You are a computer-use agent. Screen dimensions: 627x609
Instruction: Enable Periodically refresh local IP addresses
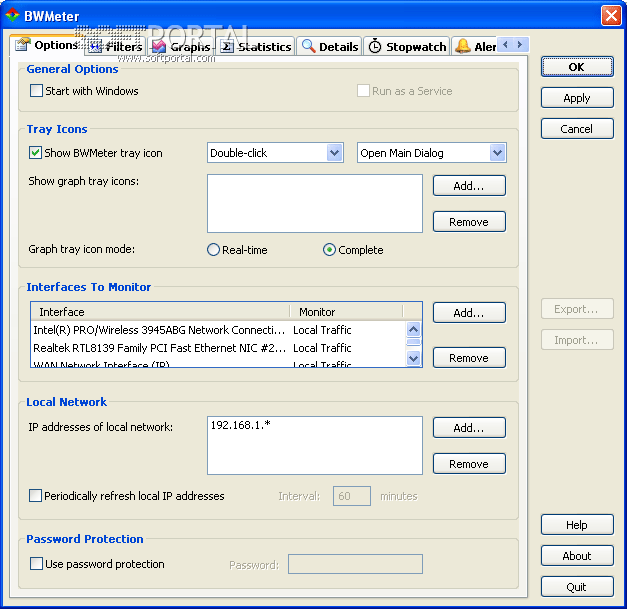click(35, 496)
